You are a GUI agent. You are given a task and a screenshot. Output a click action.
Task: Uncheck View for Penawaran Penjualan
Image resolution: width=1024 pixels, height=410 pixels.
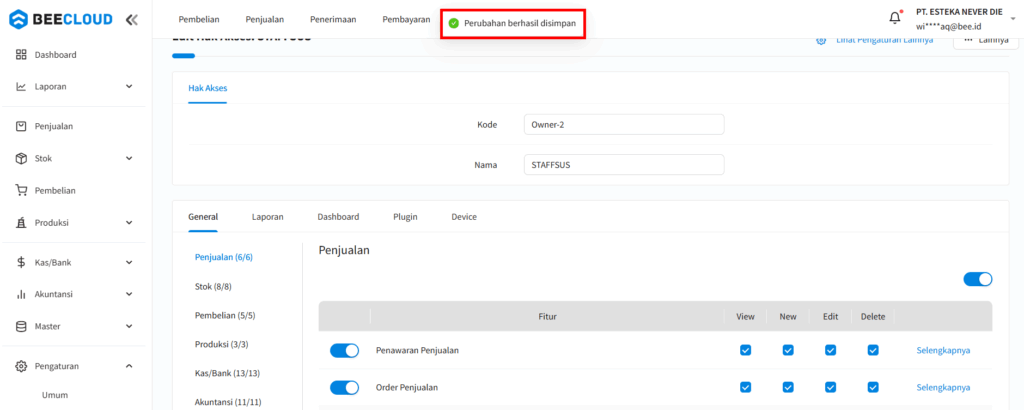coord(745,350)
